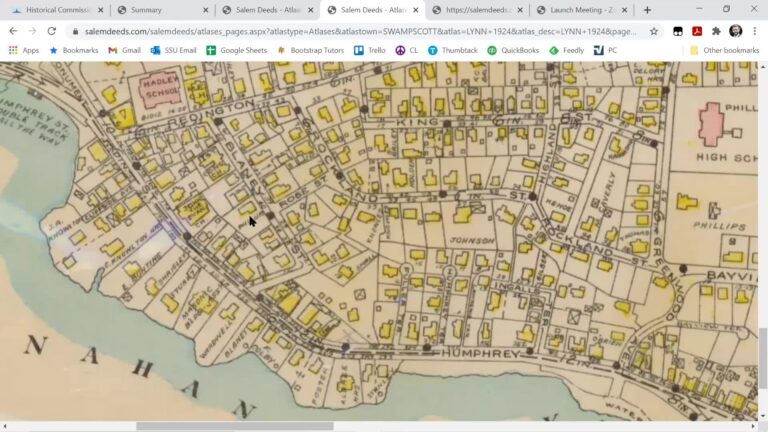
Task: Bookmark this page with star icon
Action: coord(654,31)
